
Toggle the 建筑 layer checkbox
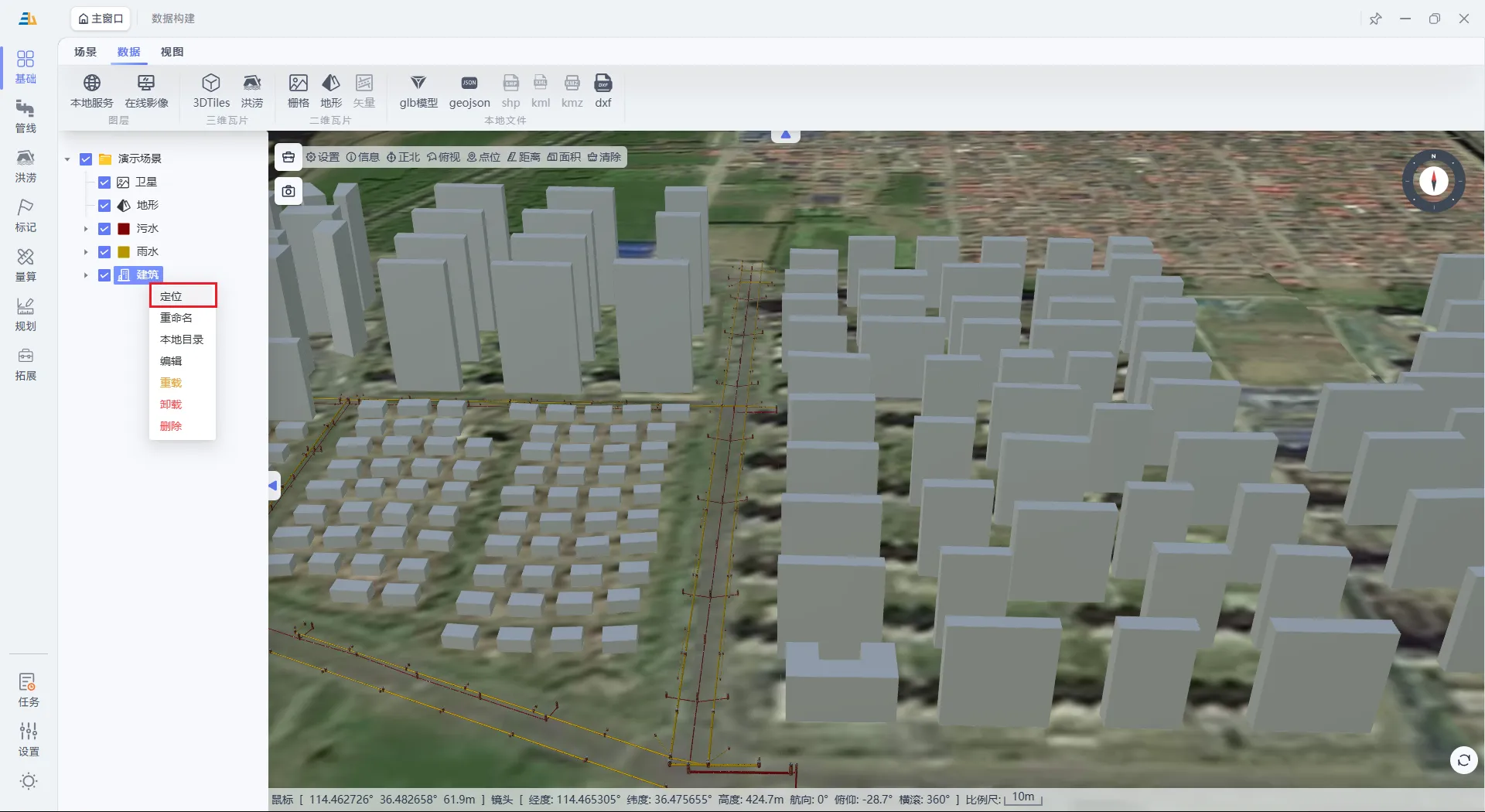[x=104, y=275]
